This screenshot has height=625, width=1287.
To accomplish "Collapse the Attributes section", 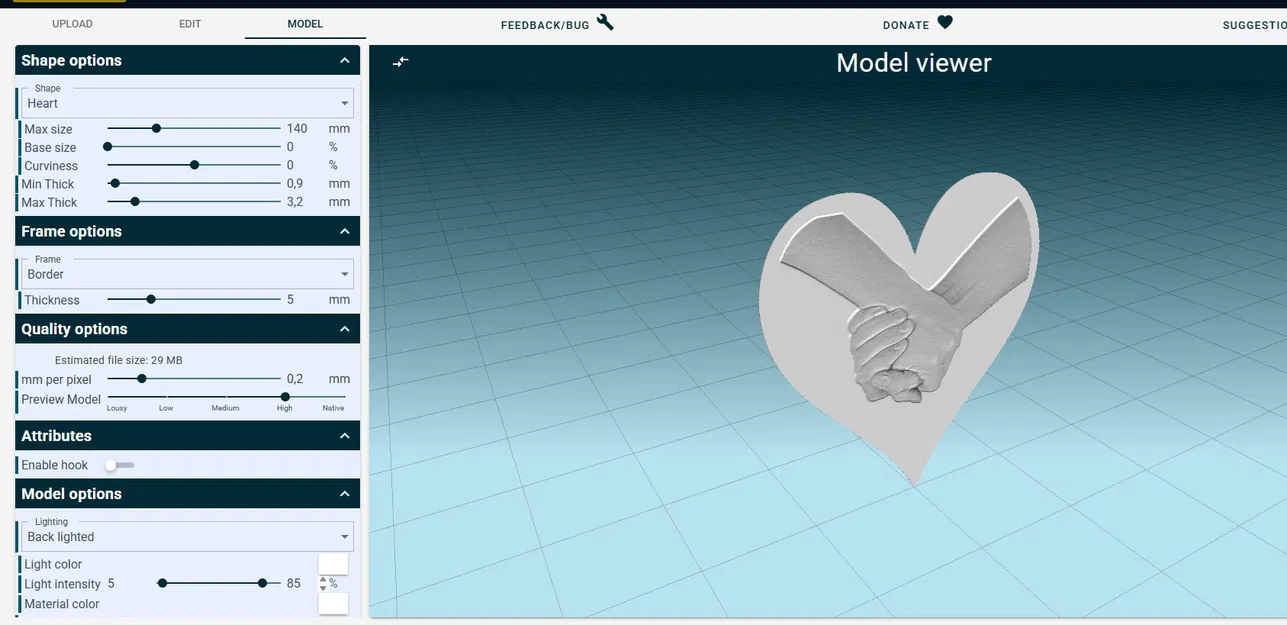I will click(343, 434).
